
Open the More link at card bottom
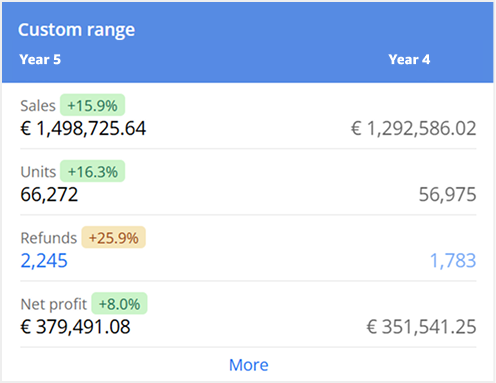point(249,365)
